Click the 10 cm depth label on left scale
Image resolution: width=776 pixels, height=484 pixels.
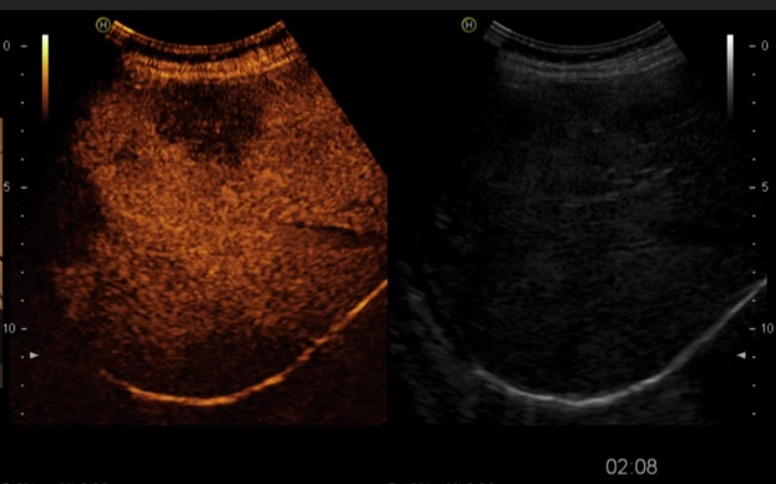click(x=7, y=328)
